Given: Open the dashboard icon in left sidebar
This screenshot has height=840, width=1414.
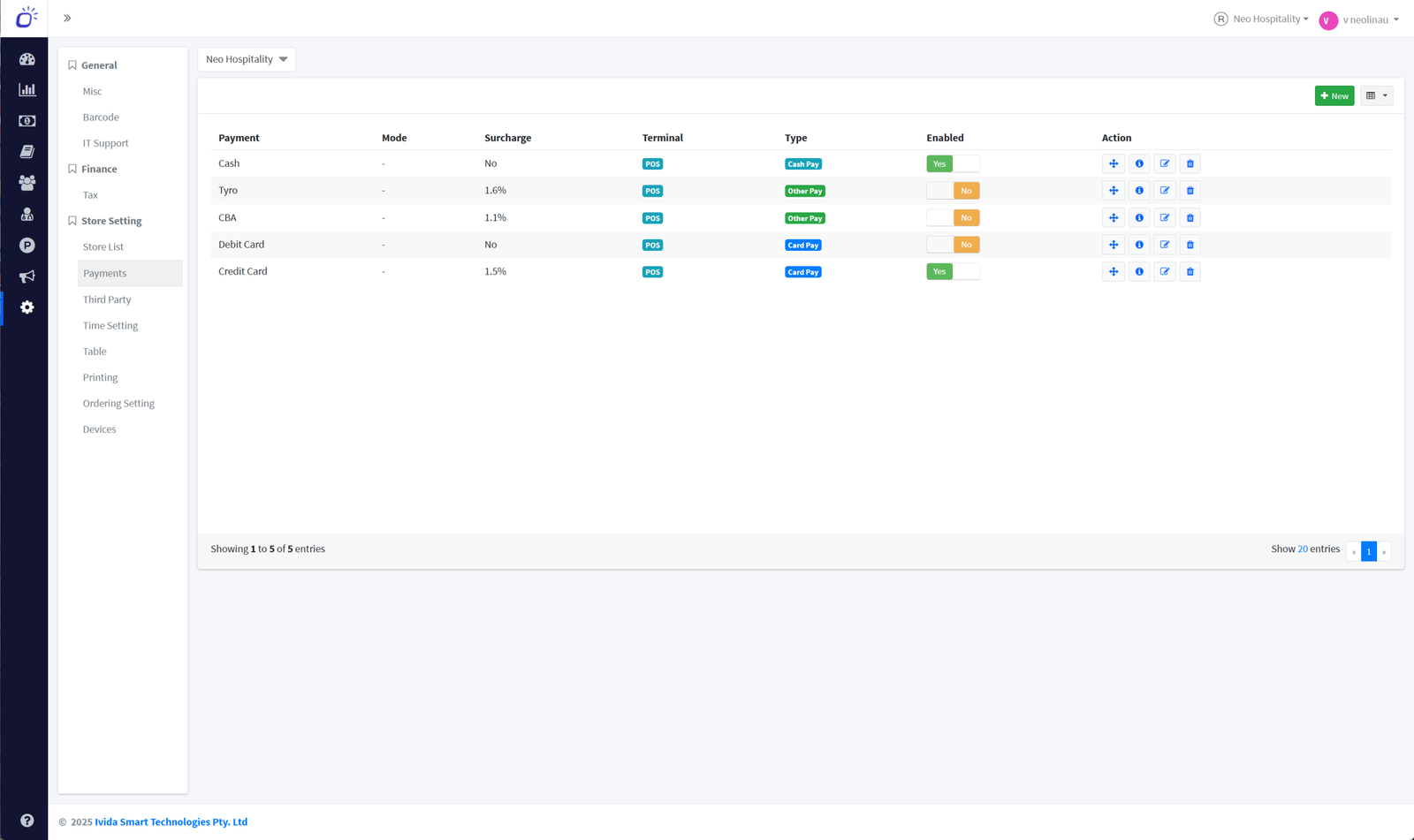Looking at the screenshot, I should click(x=27, y=59).
